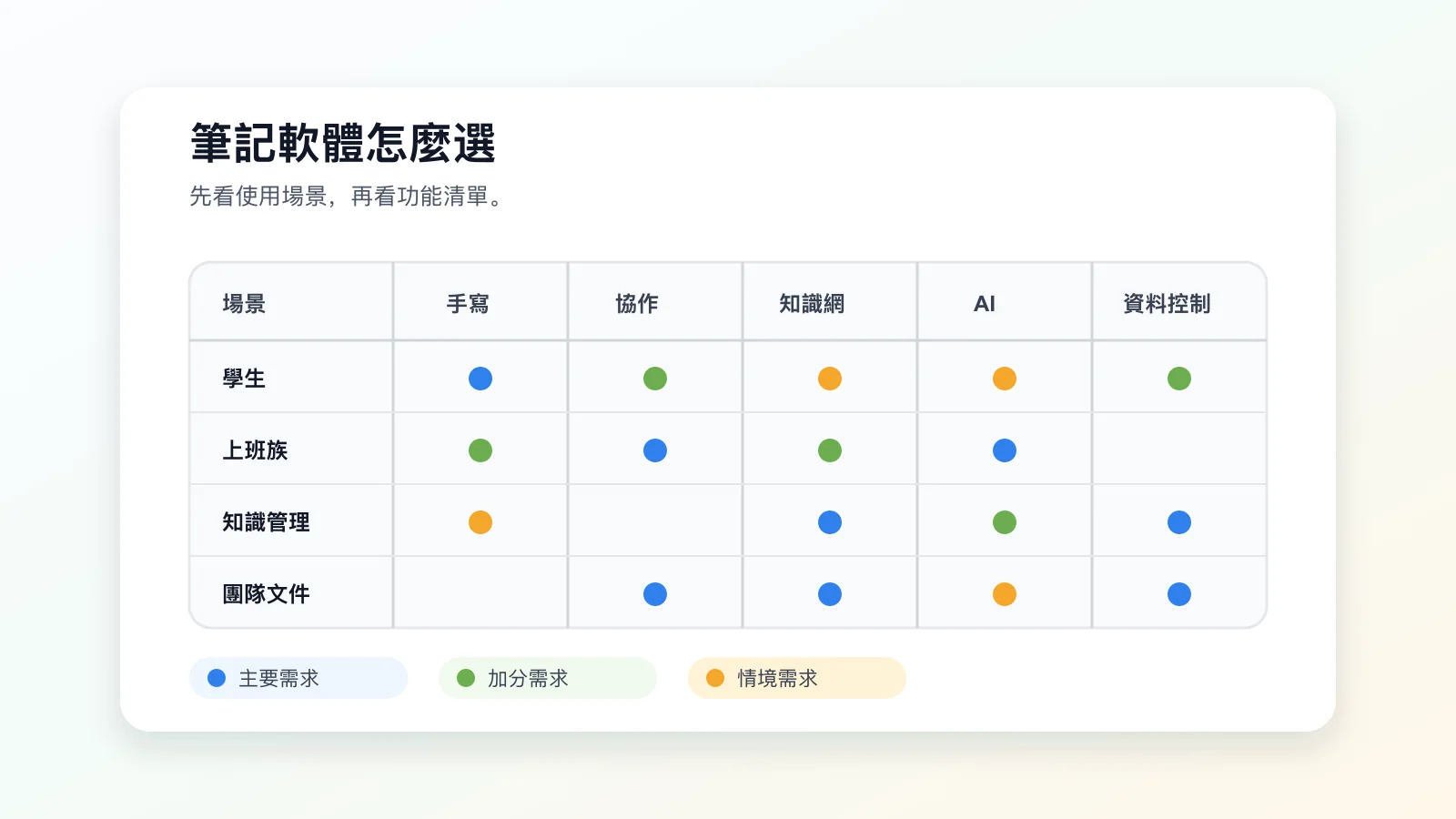1456x819 pixels.
Task: Click the blue dot for 知識管理 under 知識網
Action: [830, 522]
